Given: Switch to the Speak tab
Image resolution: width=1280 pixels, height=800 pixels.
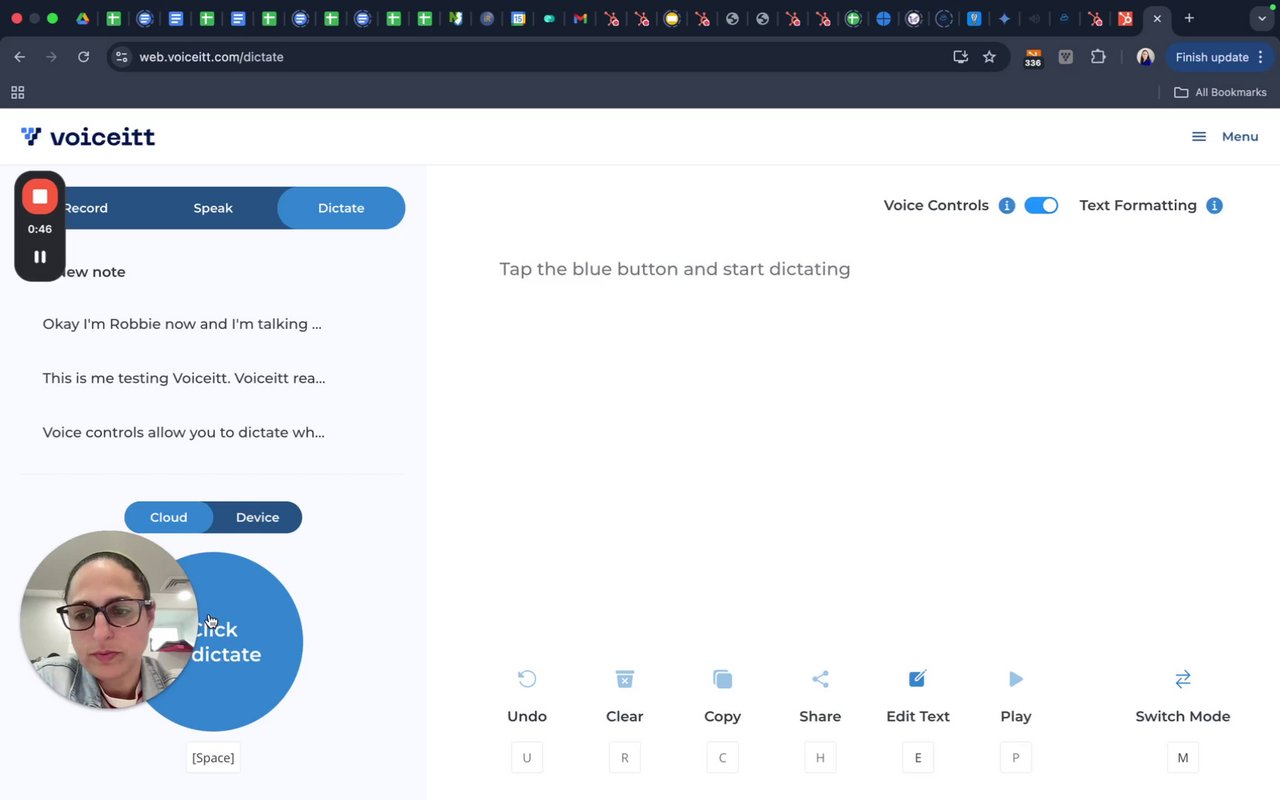Looking at the screenshot, I should coord(213,208).
